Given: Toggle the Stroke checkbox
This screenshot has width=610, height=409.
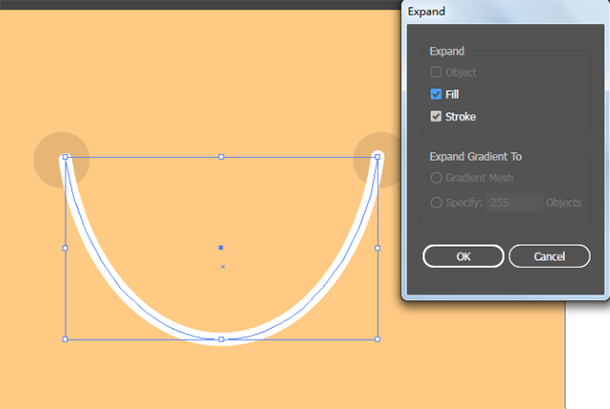Looking at the screenshot, I should click(x=436, y=116).
